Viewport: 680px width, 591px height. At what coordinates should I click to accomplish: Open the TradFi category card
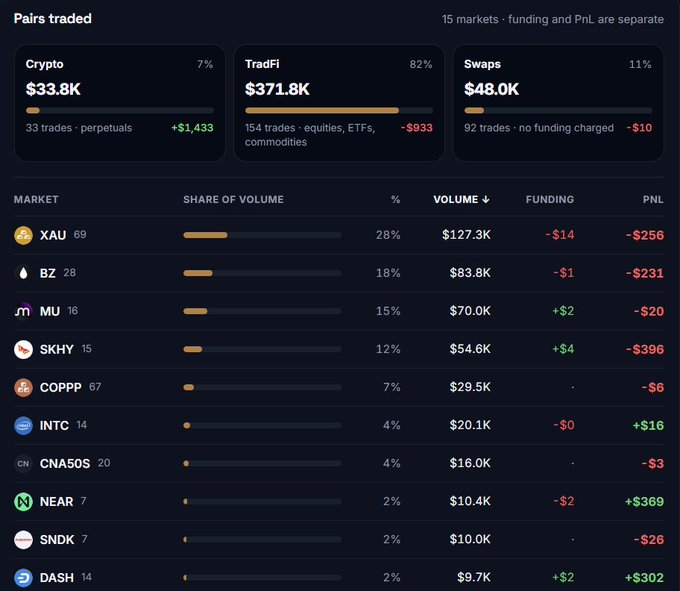[339, 103]
